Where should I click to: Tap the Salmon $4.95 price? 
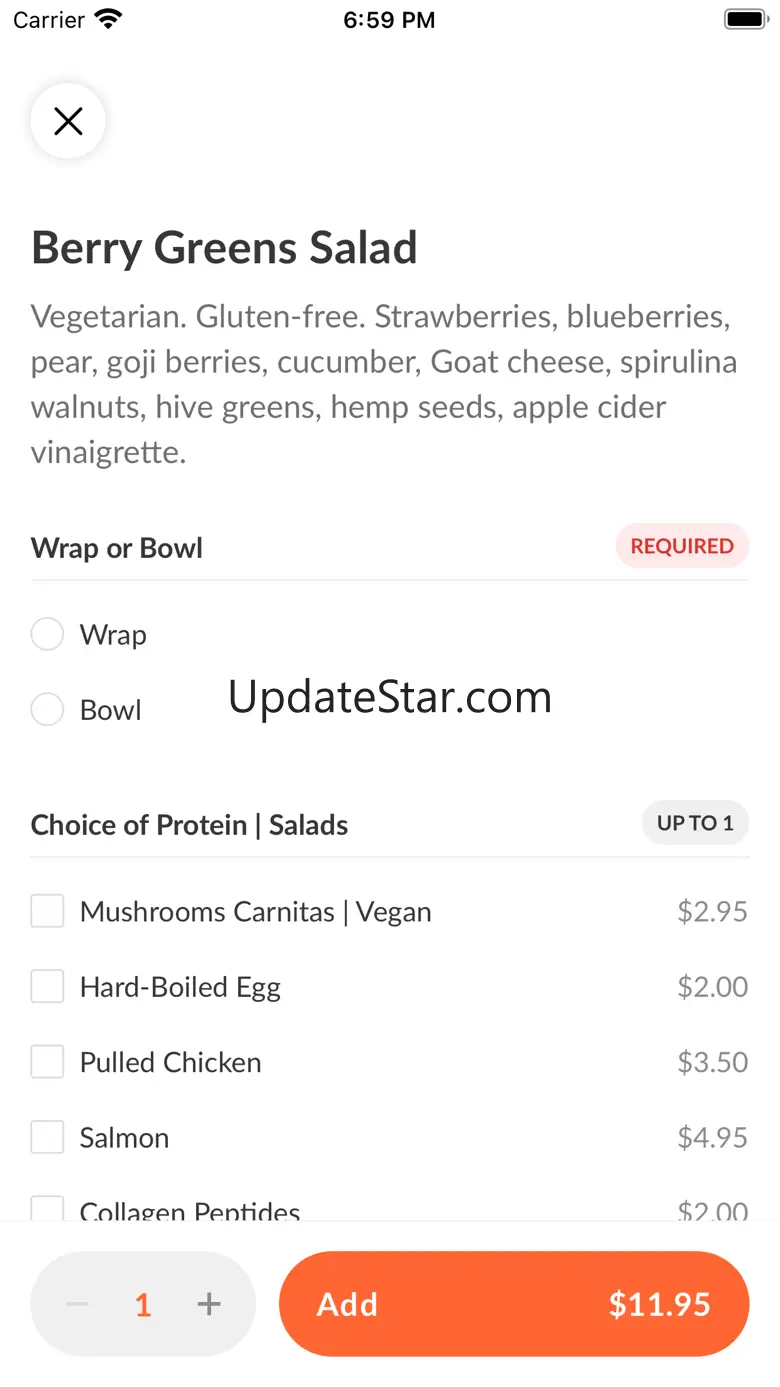coord(712,1137)
